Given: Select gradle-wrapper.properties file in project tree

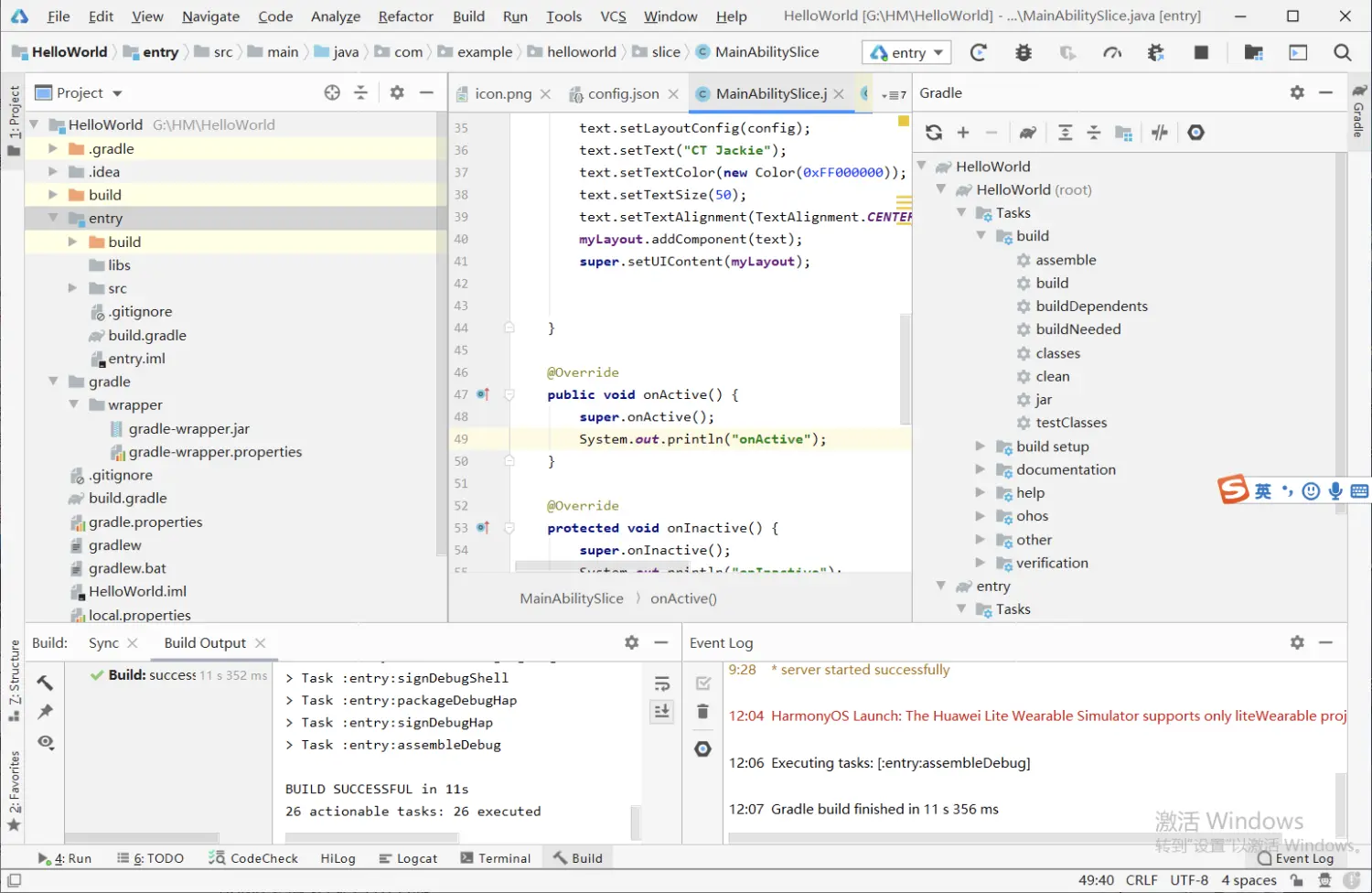Looking at the screenshot, I should coord(206,452).
